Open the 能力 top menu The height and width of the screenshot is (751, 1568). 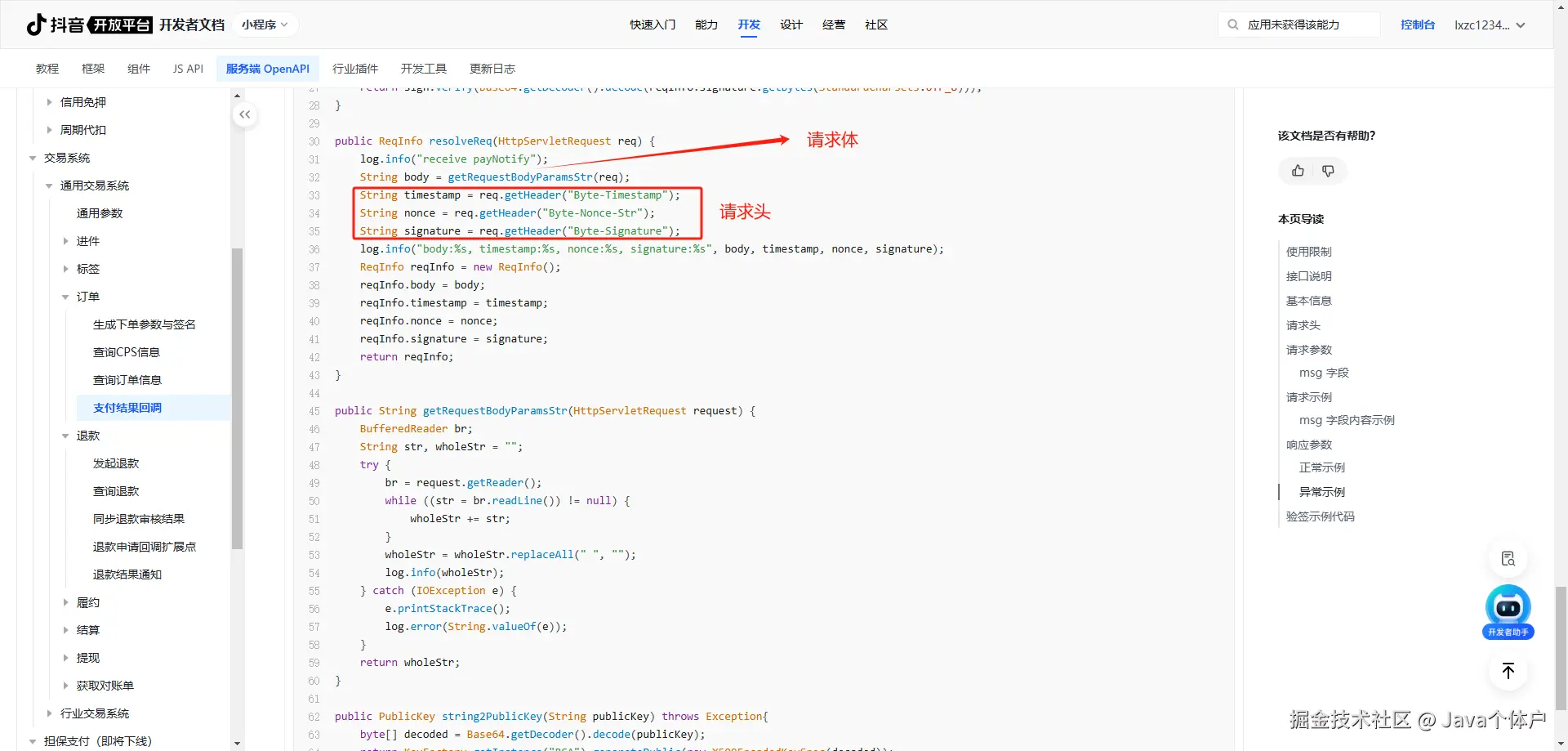pyautogui.click(x=706, y=25)
